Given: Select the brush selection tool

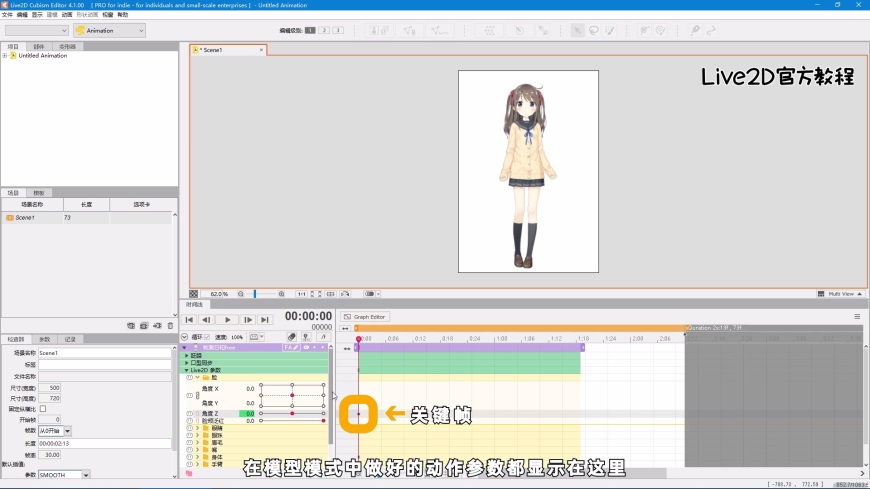Looking at the screenshot, I should [610, 31].
